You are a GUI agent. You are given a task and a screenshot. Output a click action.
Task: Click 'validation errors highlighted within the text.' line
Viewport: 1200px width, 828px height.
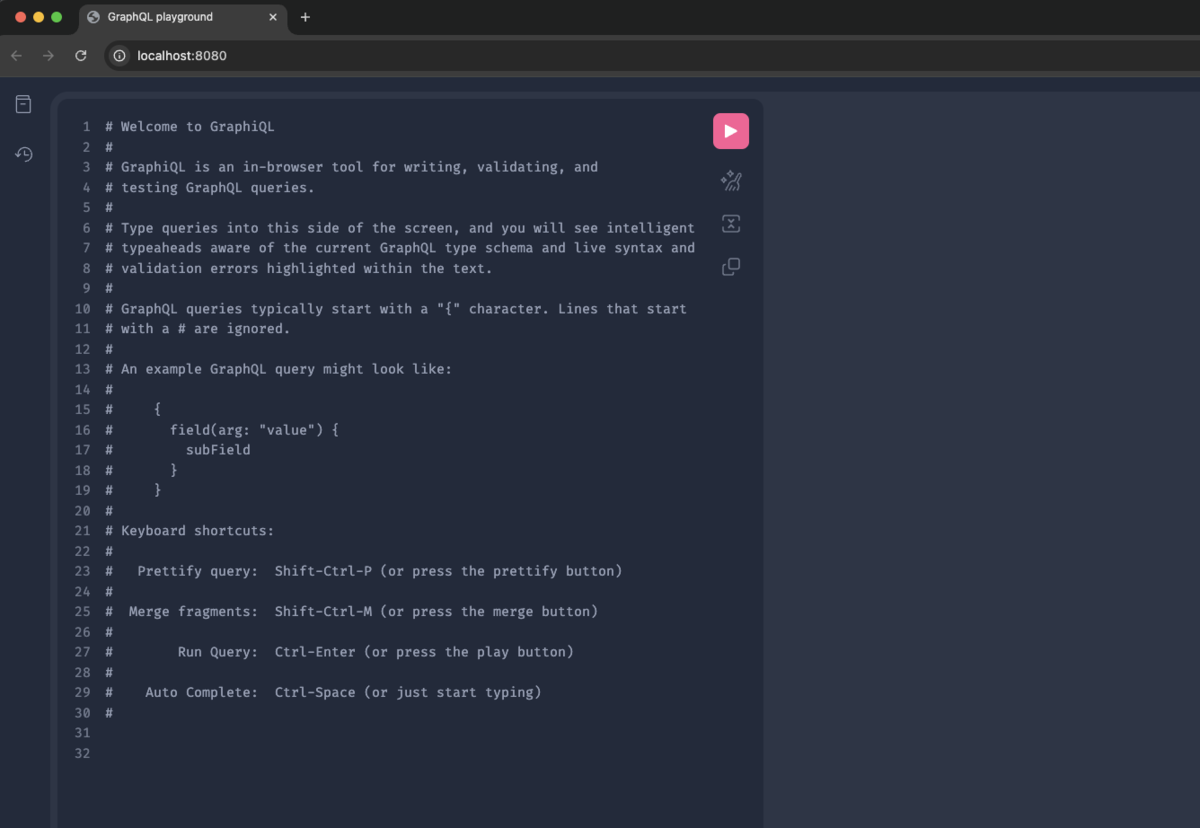(298, 268)
